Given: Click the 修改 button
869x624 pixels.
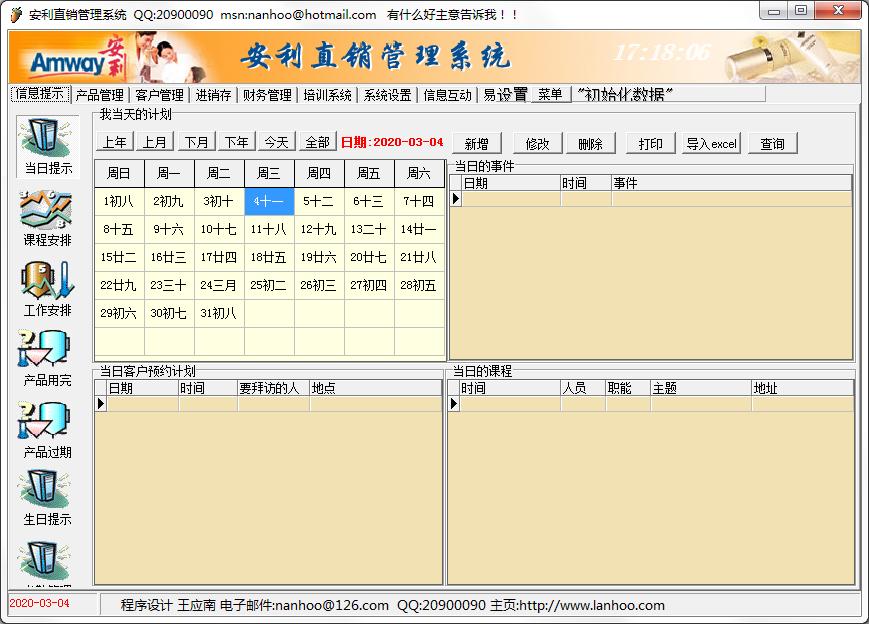Looking at the screenshot, I should tap(538, 144).
